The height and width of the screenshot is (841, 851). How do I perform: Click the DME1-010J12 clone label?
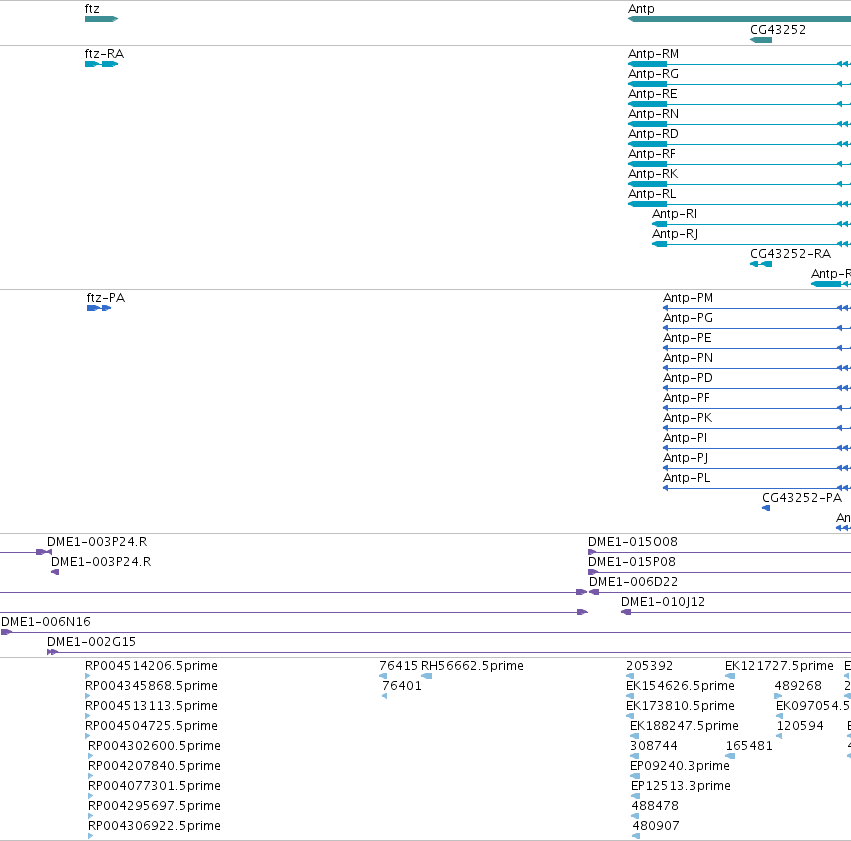coord(663,602)
